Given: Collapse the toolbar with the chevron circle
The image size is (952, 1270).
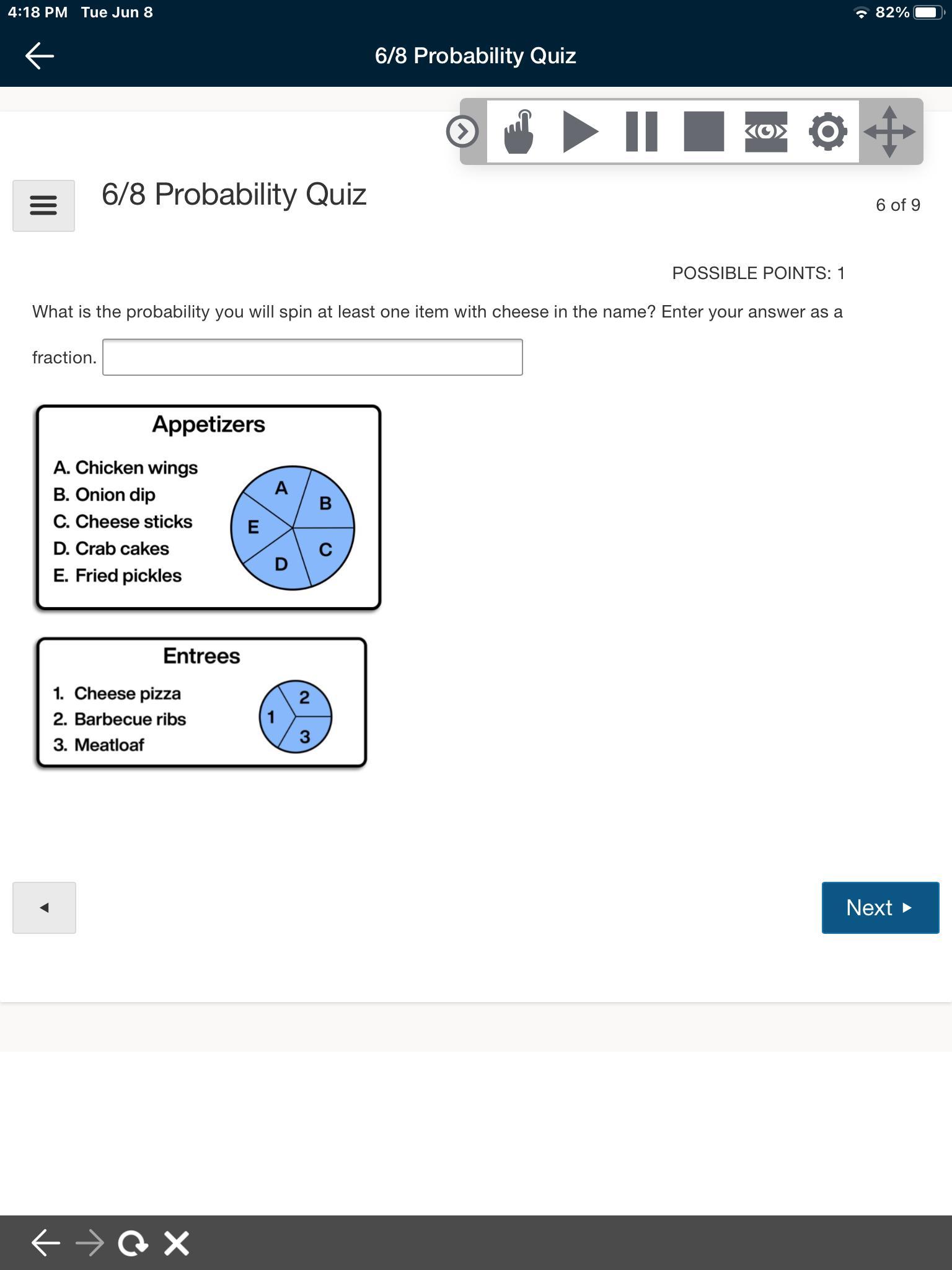Looking at the screenshot, I should (x=462, y=131).
